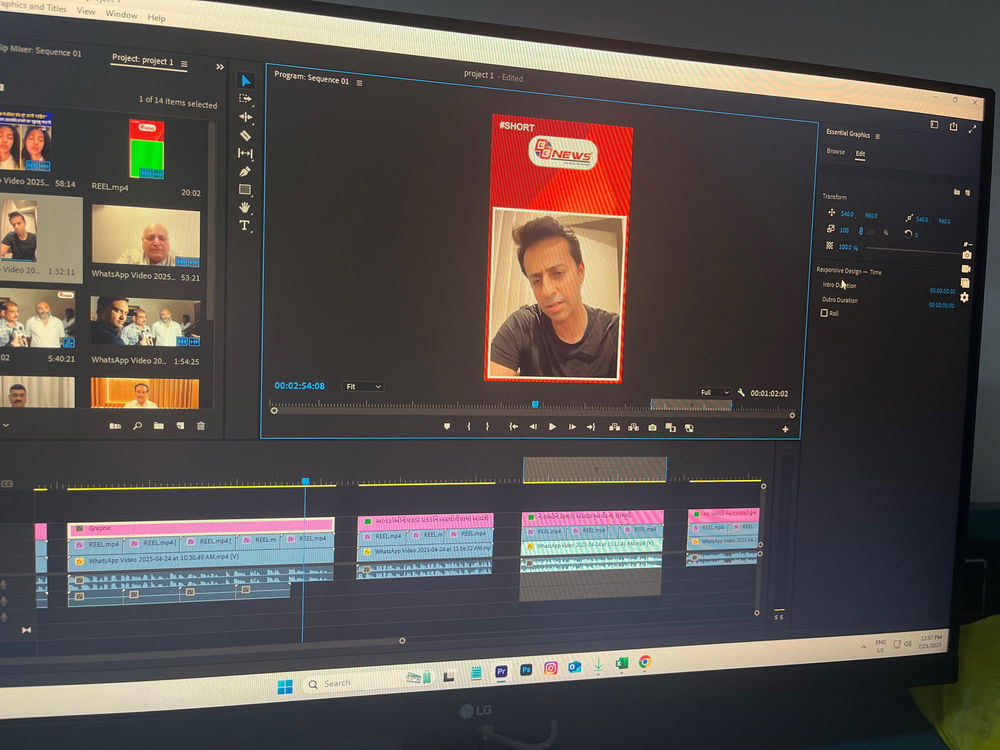The width and height of the screenshot is (1000, 750).
Task: Open the View menu
Action: [86, 11]
